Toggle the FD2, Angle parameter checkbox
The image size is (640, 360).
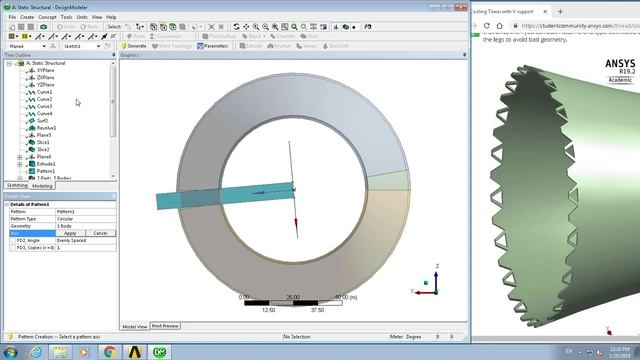(x=13, y=240)
